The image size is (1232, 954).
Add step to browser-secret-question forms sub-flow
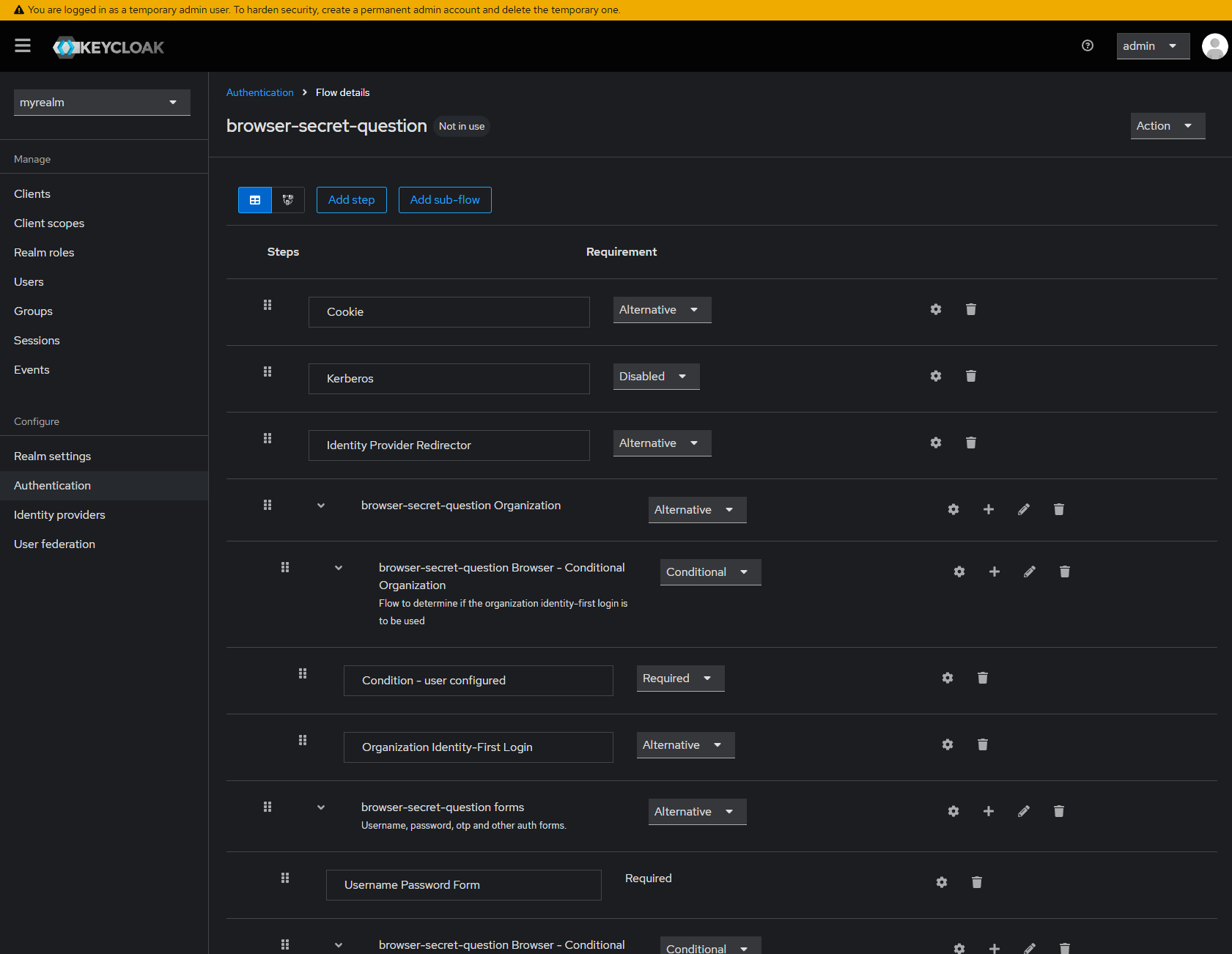[x=989, y=811]
